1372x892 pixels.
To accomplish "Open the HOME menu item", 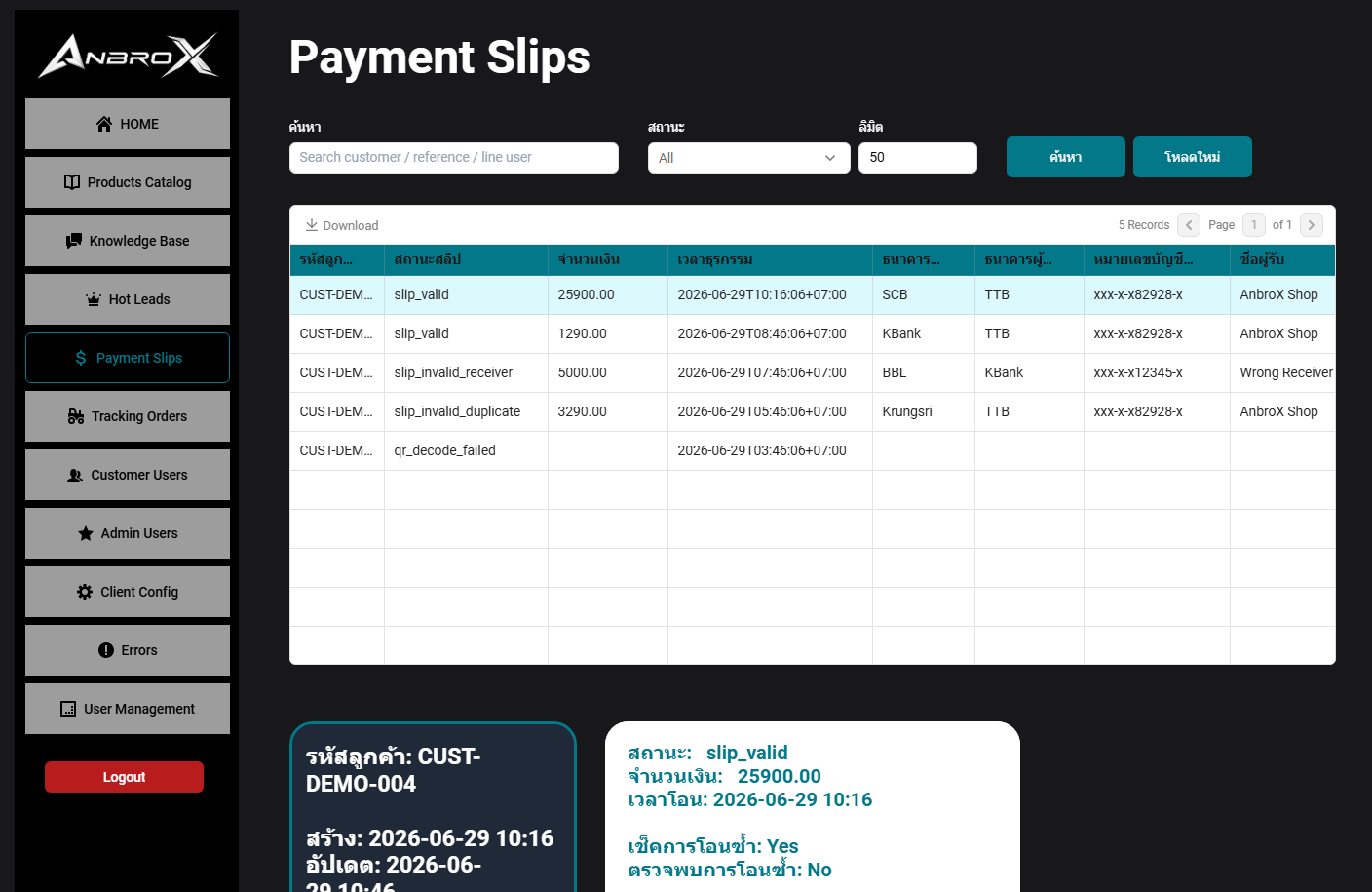I will (128, 124).
